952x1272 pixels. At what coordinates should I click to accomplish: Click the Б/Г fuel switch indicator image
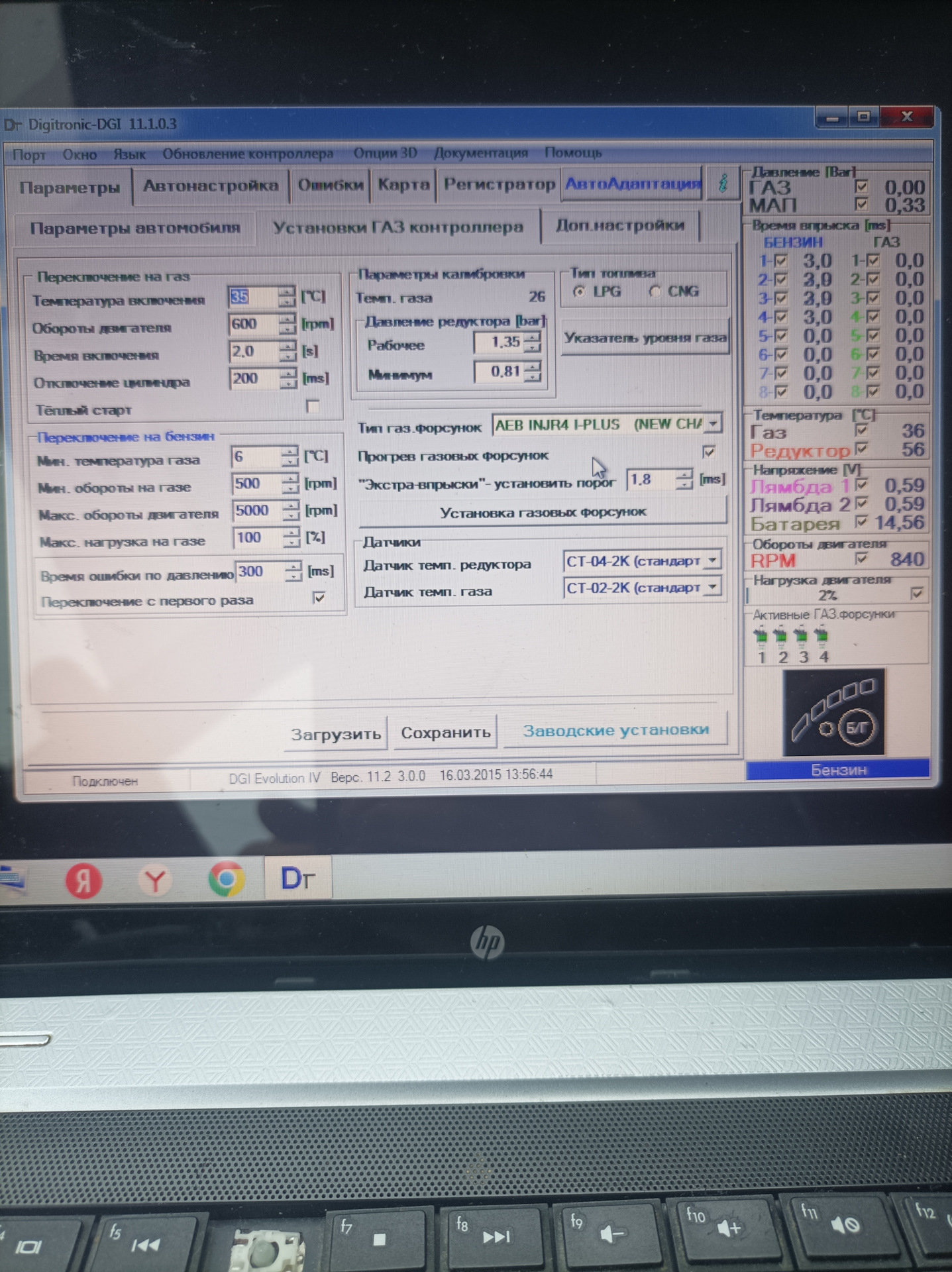(833, 712)
